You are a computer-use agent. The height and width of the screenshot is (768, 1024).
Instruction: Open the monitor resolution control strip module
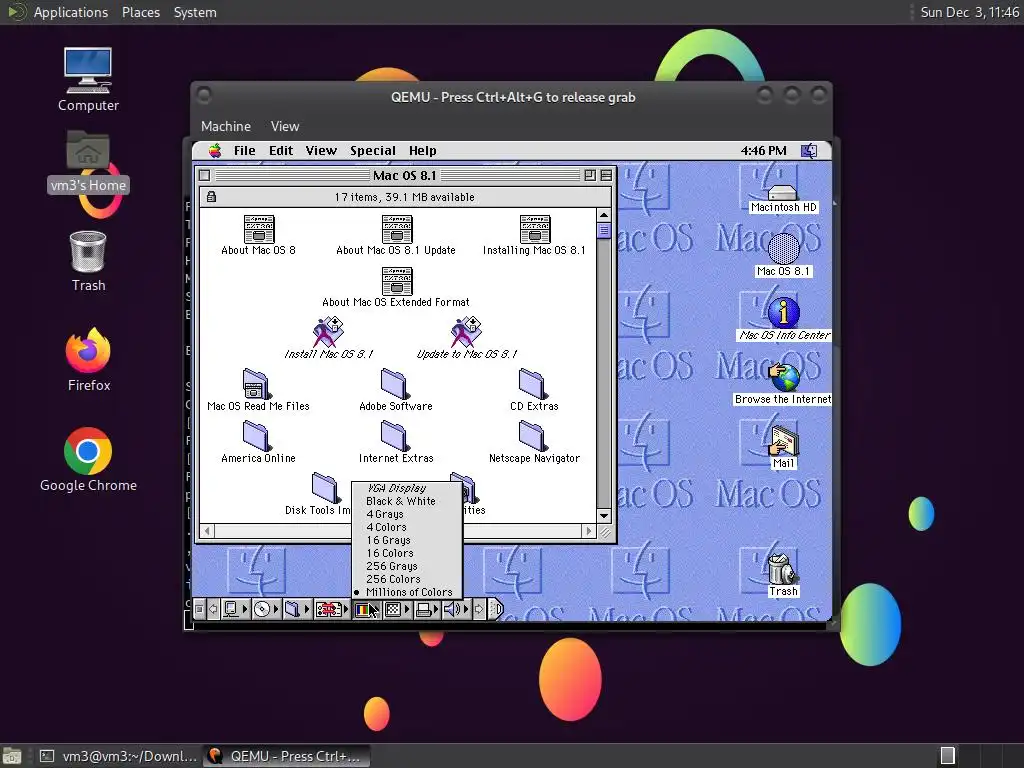coord(397,609)
